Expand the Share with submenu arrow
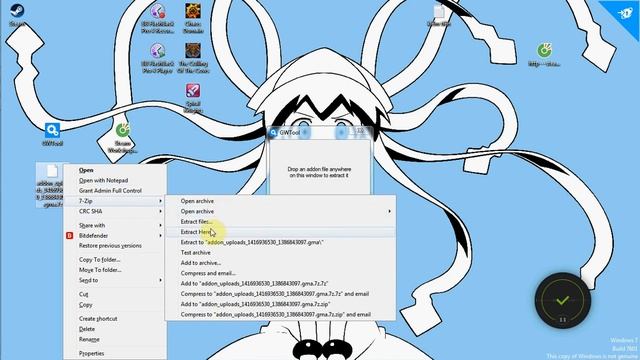 [x=160, y=225]
